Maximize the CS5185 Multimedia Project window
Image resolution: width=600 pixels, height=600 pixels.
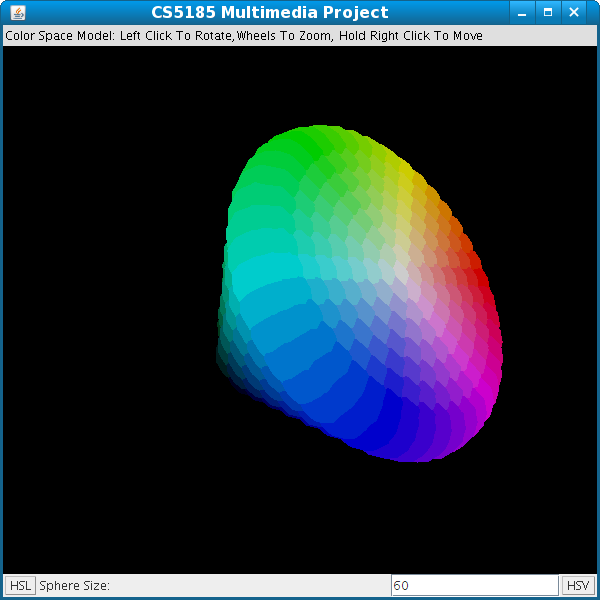coord(547,13)
